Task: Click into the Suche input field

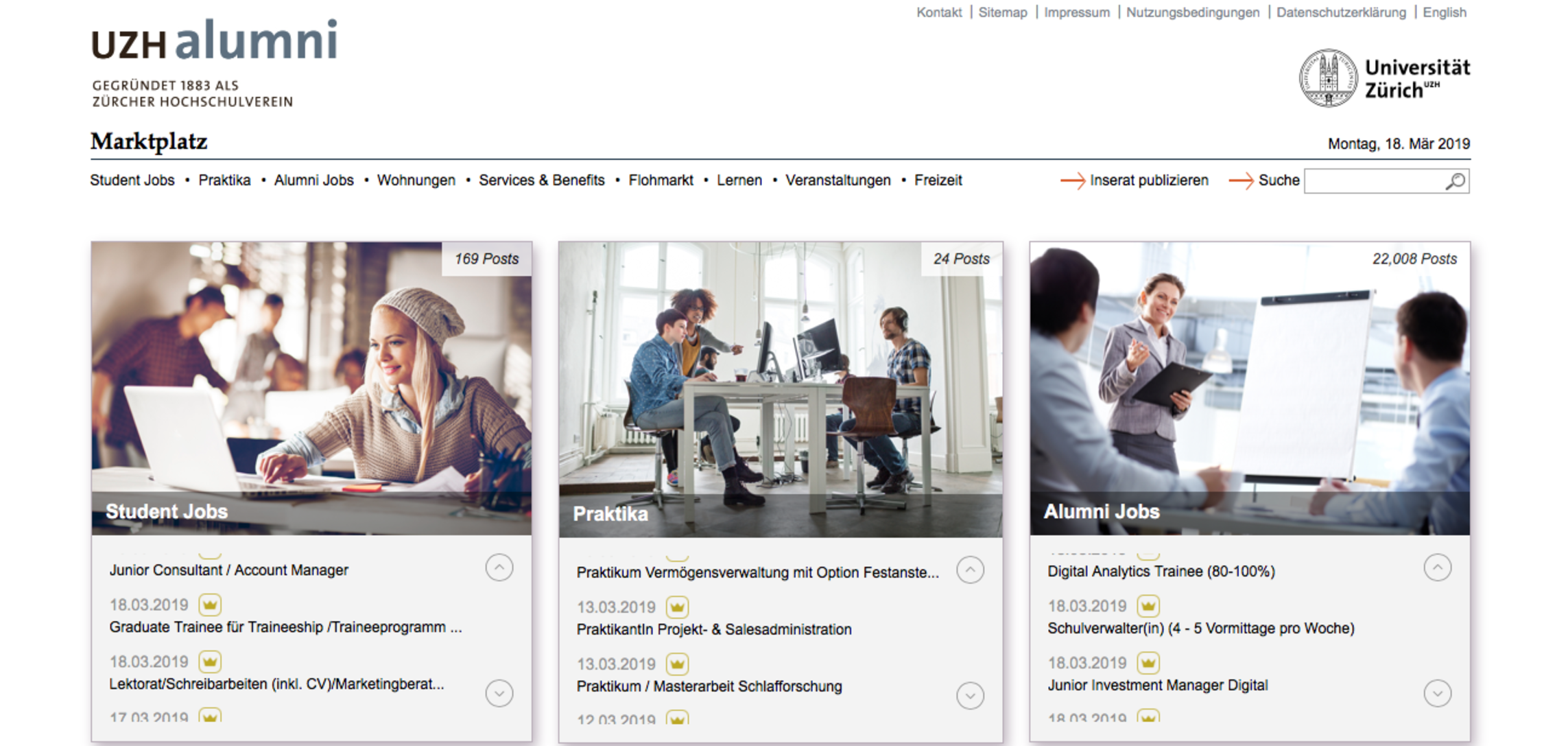Action: tap(1372, 181)
